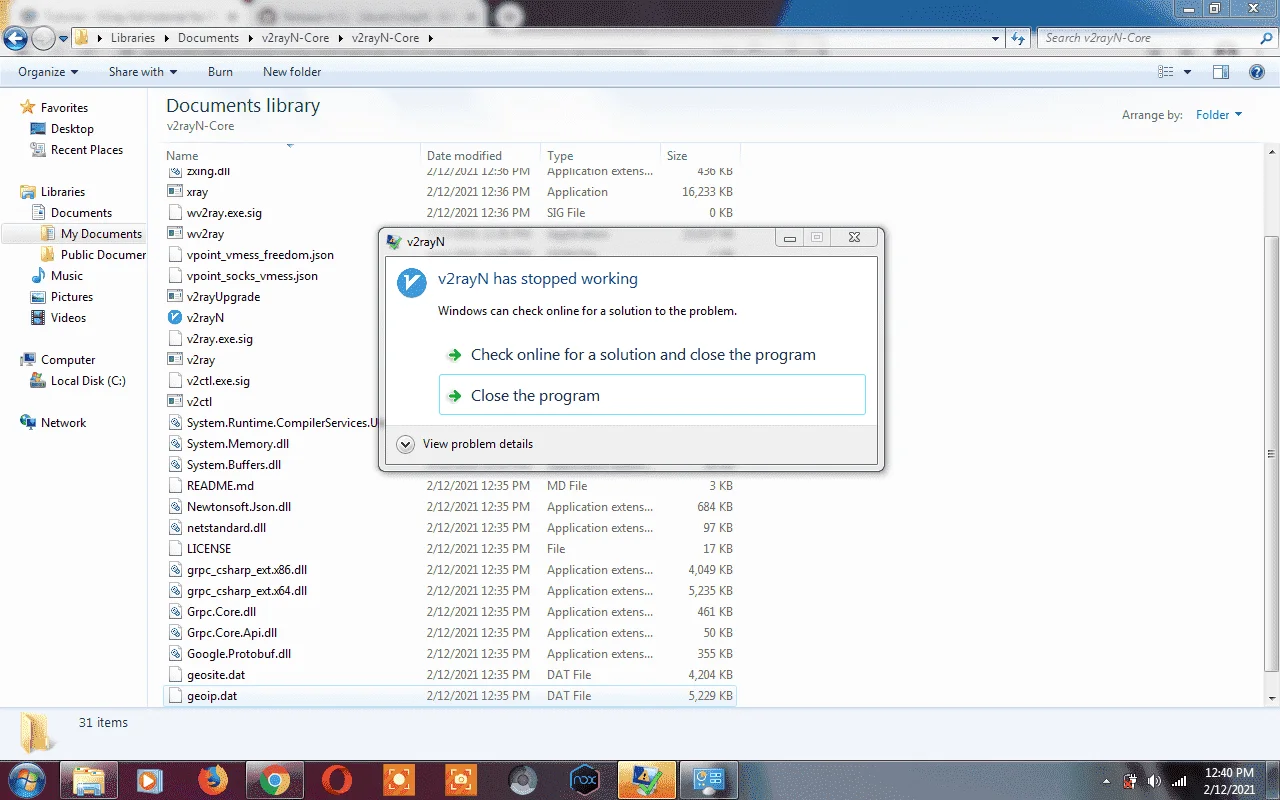Viewport: 1280px width, 800px height.
Task: Refresh the folder using the address bar icon
Action: coord(1018,38)
